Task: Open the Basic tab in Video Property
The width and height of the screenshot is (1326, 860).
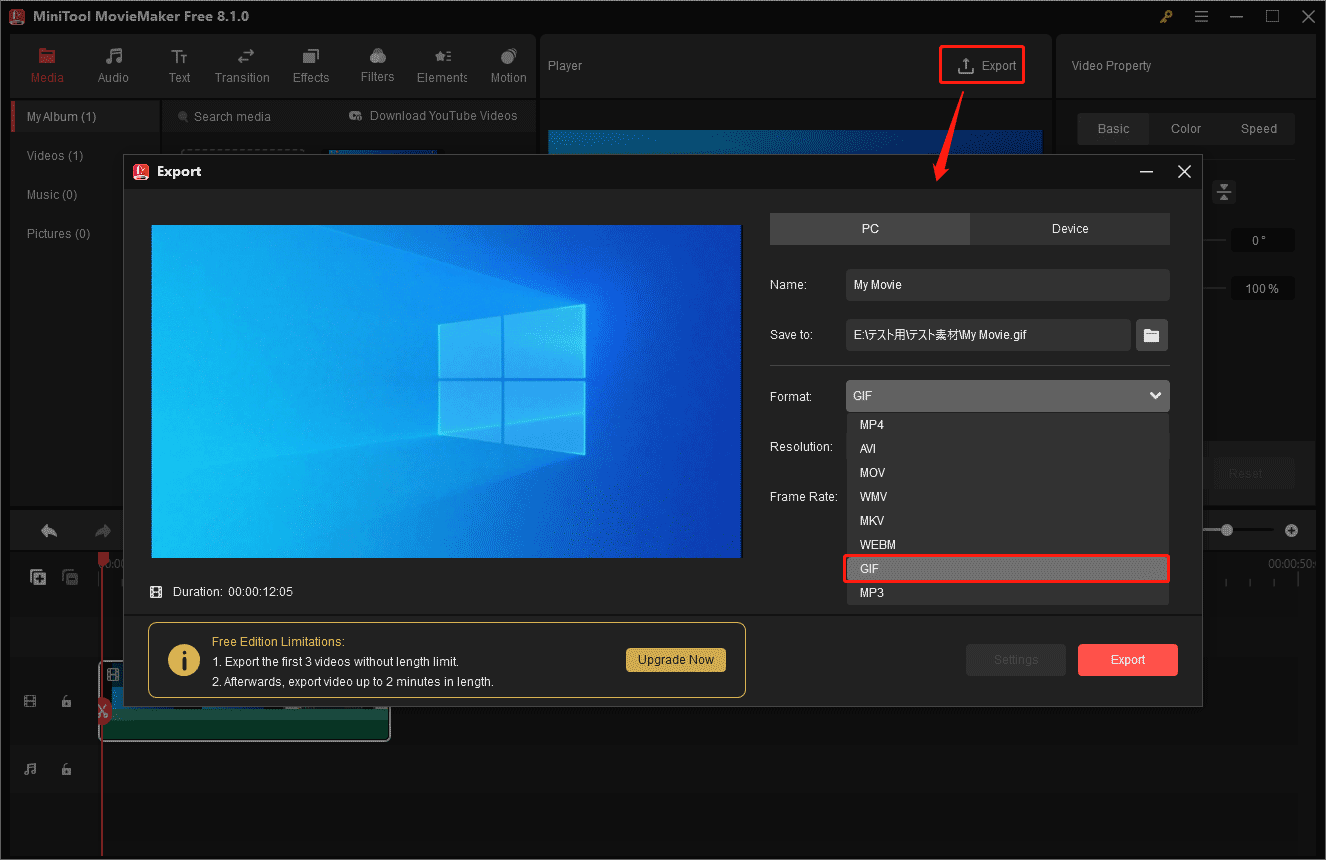Action: coord(1113,129)
